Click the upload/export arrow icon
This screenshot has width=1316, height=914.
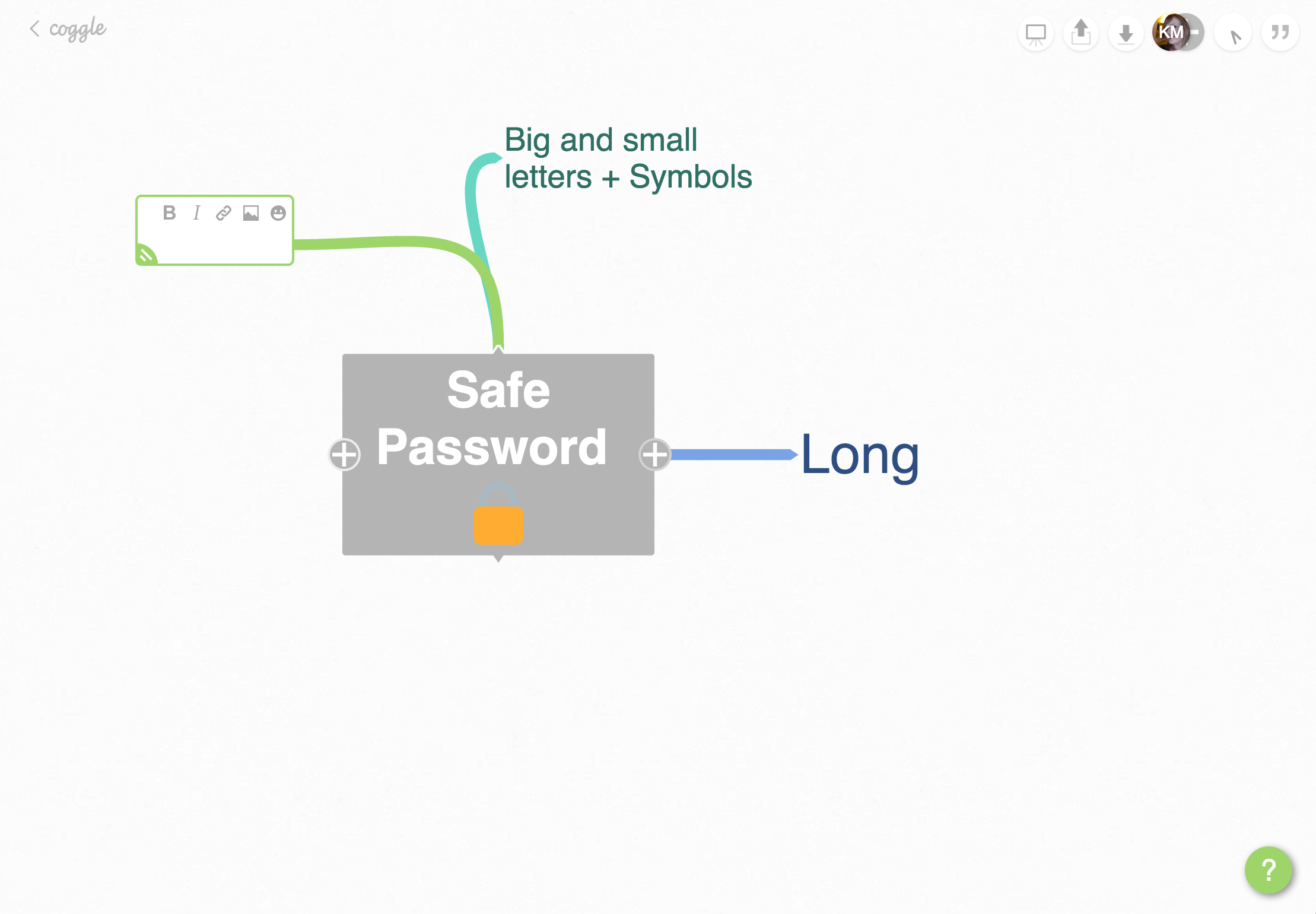click(x=1082, y=32)
